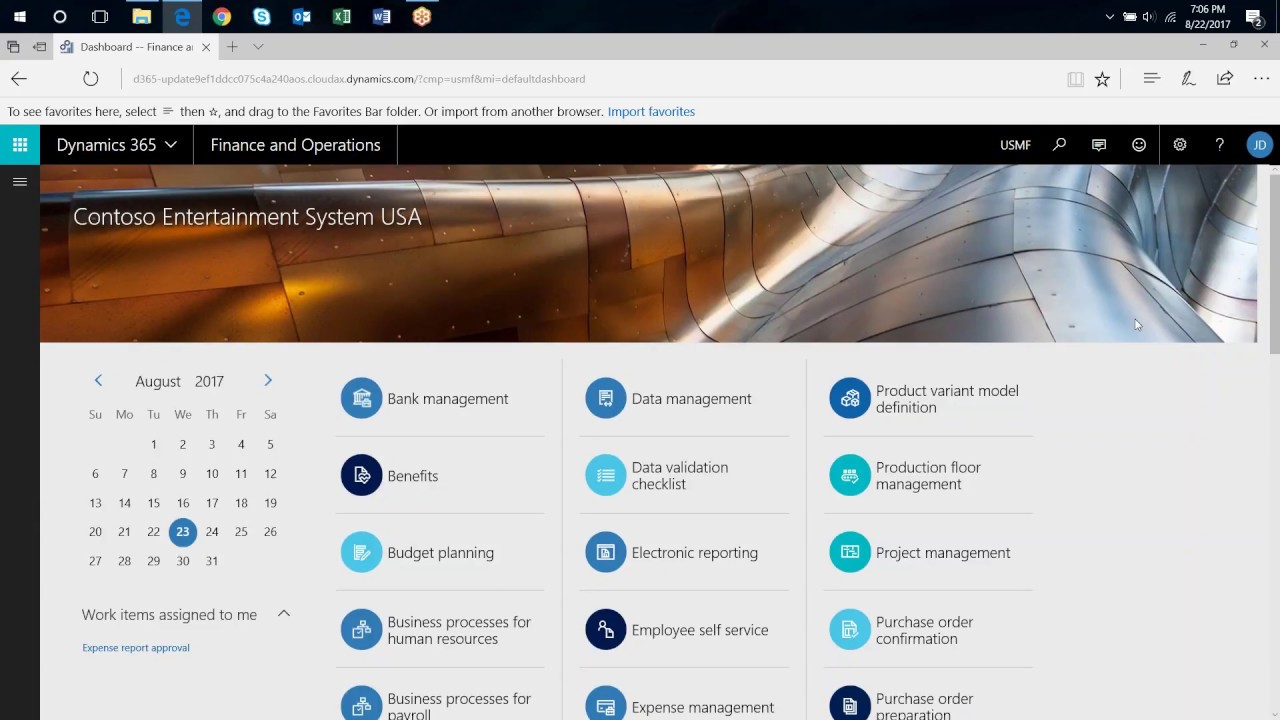Open the Budget planning workspace icon
Screen dimensions: 1280x720
pyautogui.click(x=361, y=552)
